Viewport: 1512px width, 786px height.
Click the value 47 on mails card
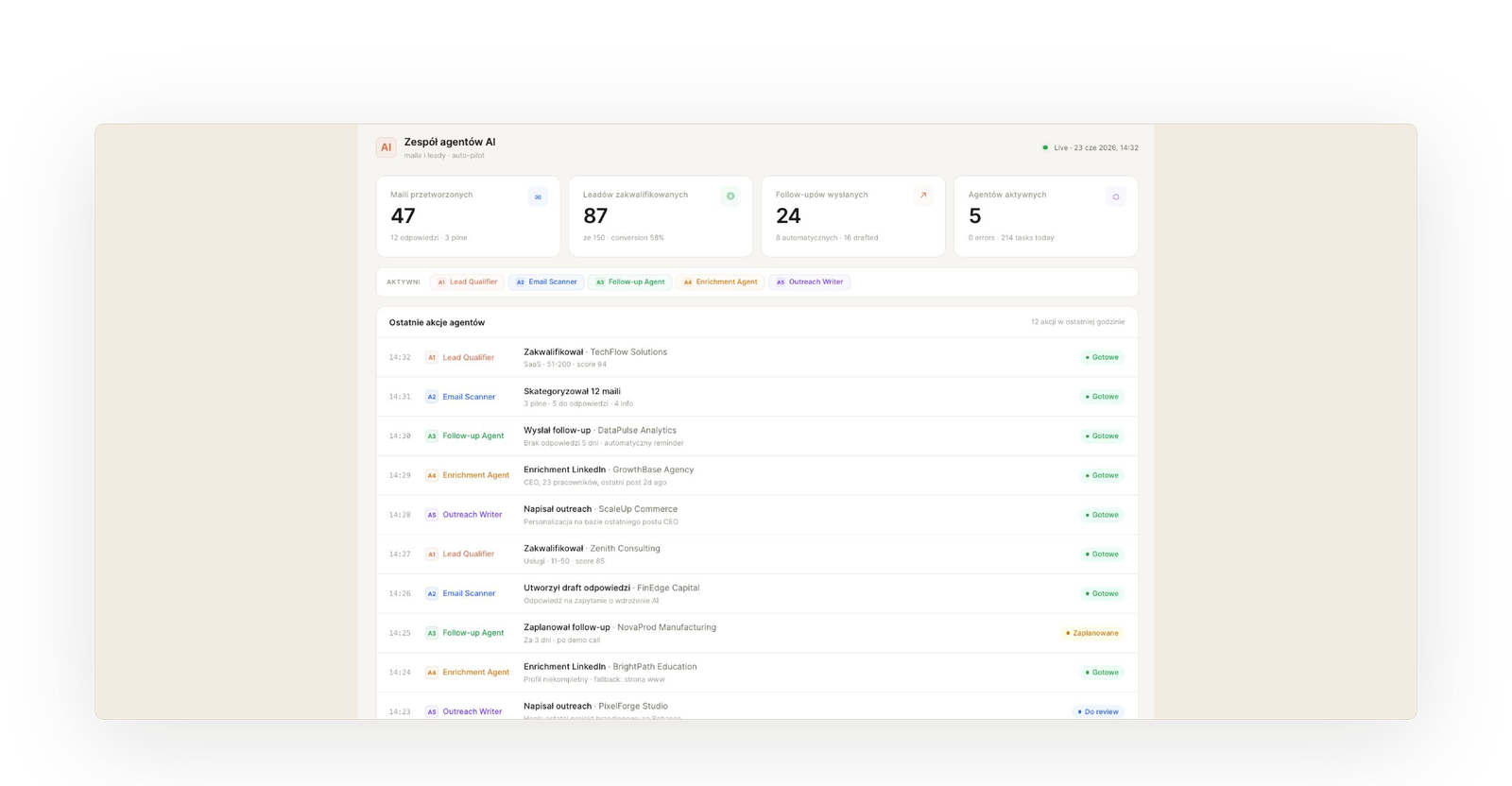[x=403, y=216]
